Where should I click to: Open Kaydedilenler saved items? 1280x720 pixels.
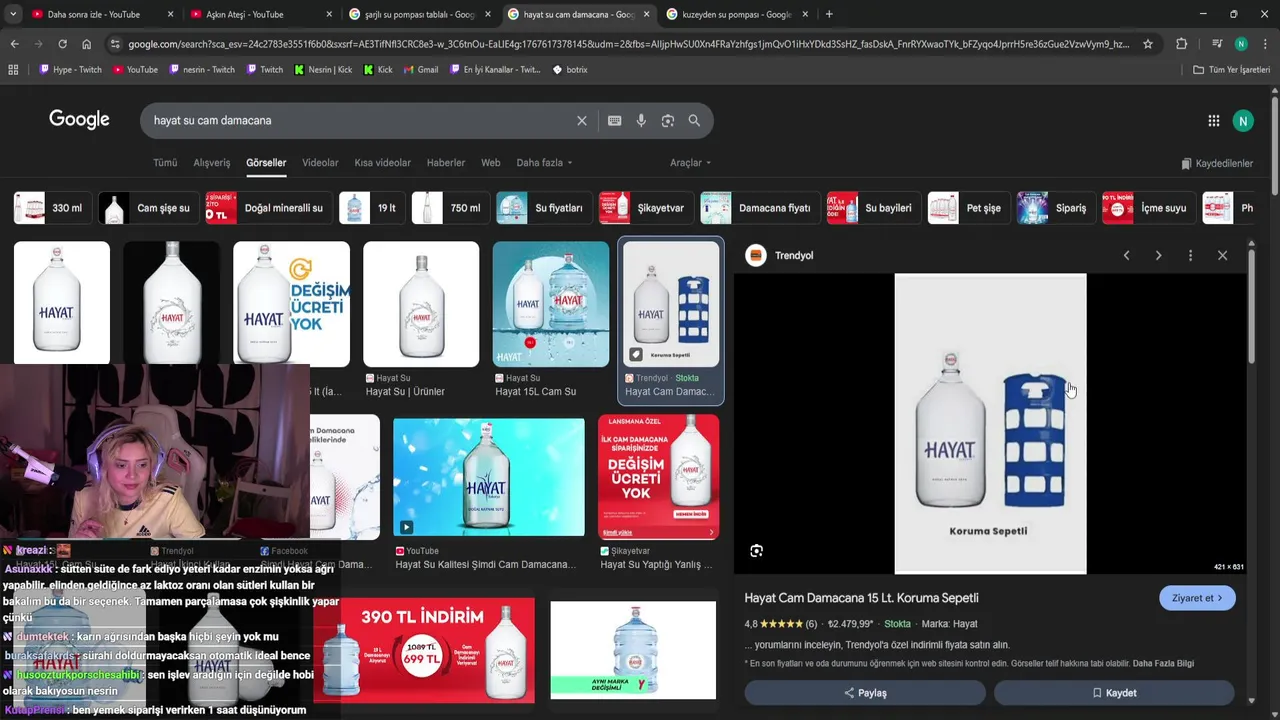click(1217, 164)
